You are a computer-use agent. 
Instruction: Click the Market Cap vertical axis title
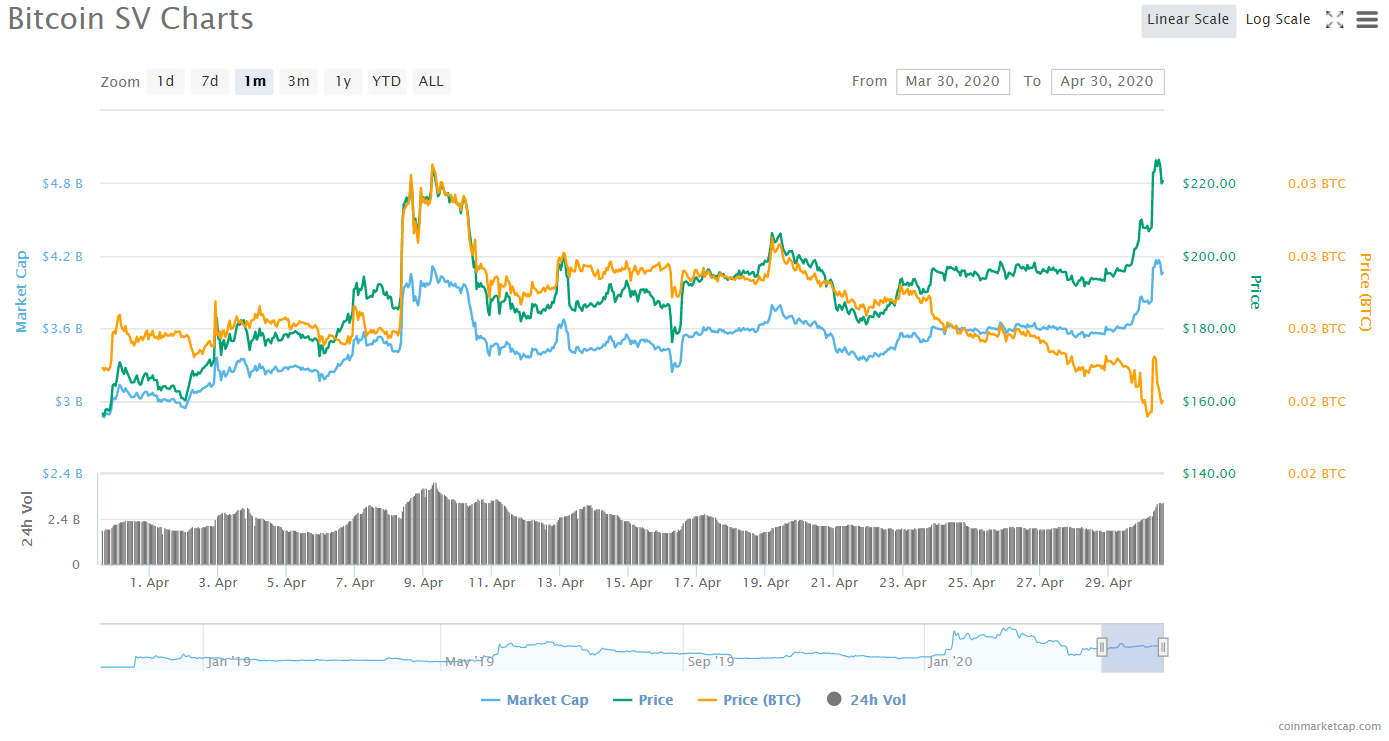[22, 290]
